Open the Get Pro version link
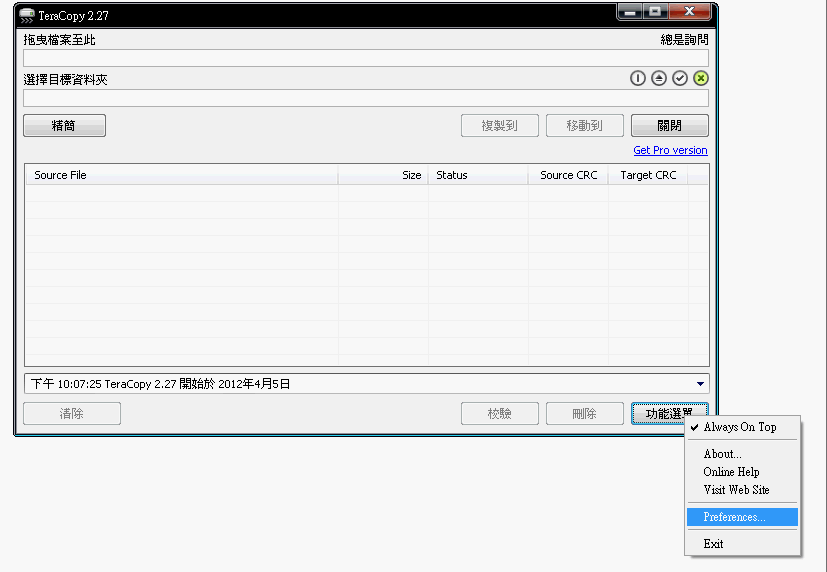The height and width of the screenshot is (572, 827). (x=670, y=150)
